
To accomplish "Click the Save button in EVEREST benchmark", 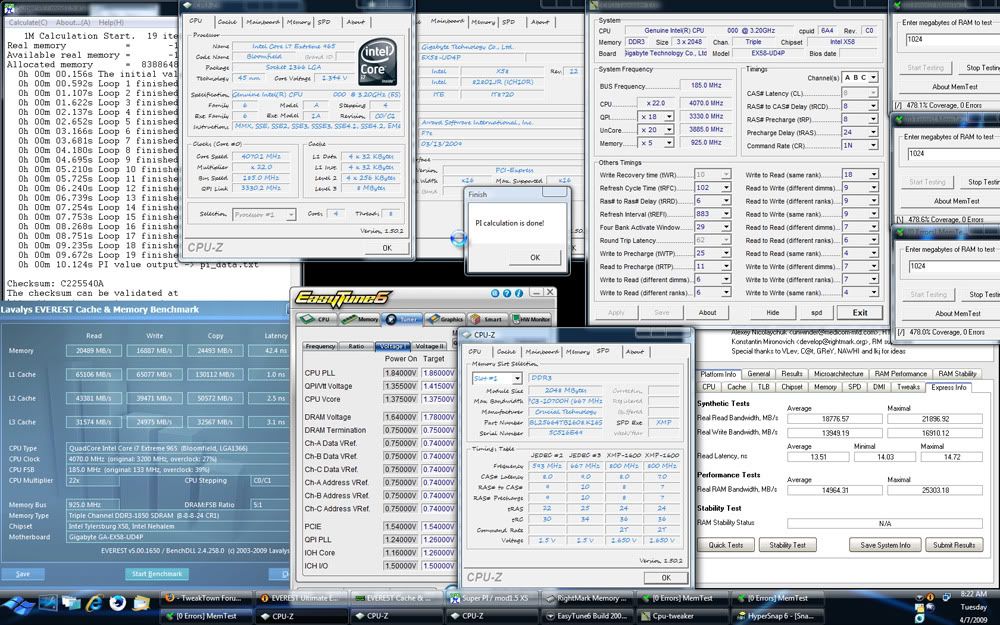I will [x=23, y=574].
